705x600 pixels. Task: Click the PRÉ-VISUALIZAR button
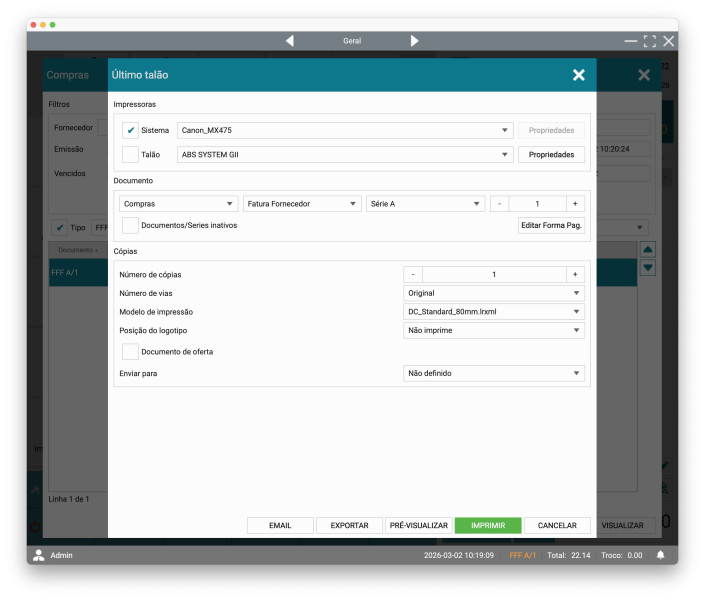tap(418, 525)
